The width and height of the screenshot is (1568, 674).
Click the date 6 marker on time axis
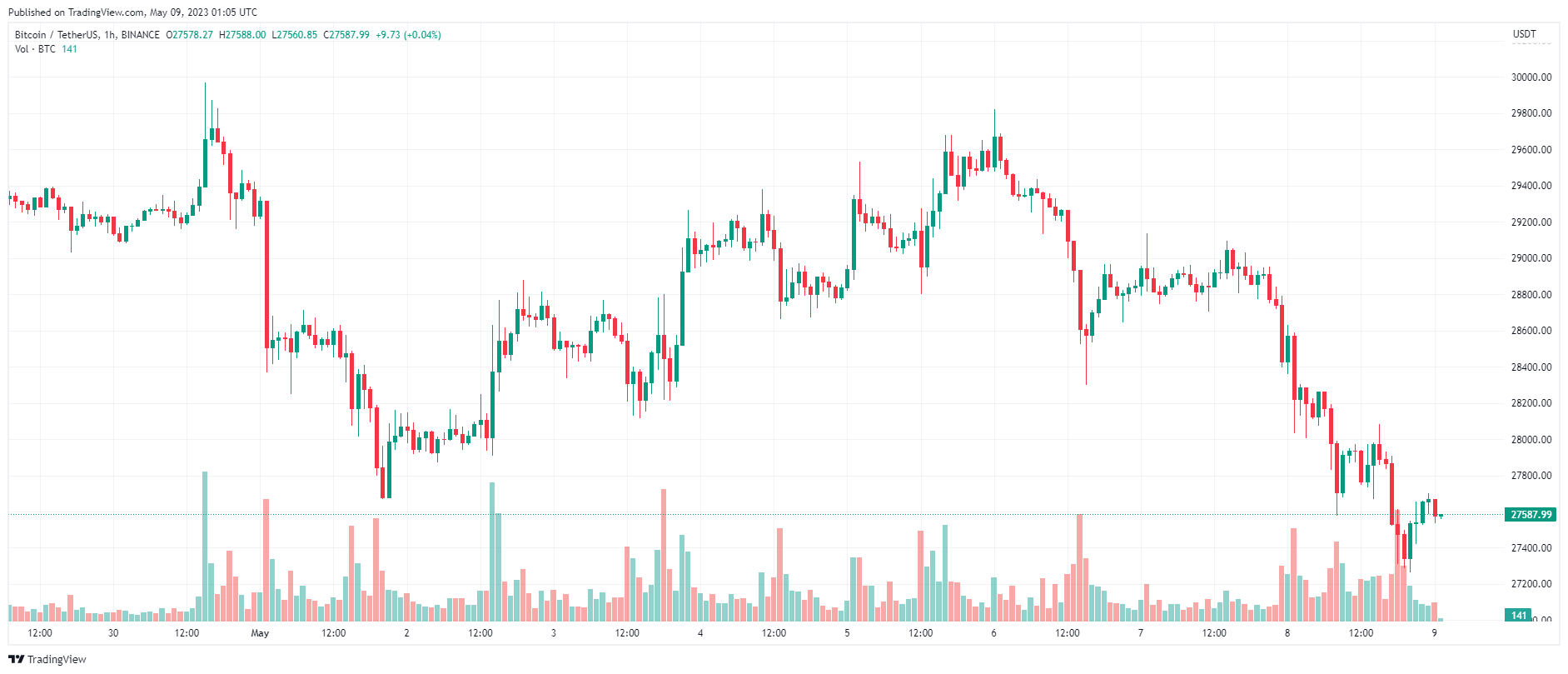pyautogui.click(x=993, y=633)
